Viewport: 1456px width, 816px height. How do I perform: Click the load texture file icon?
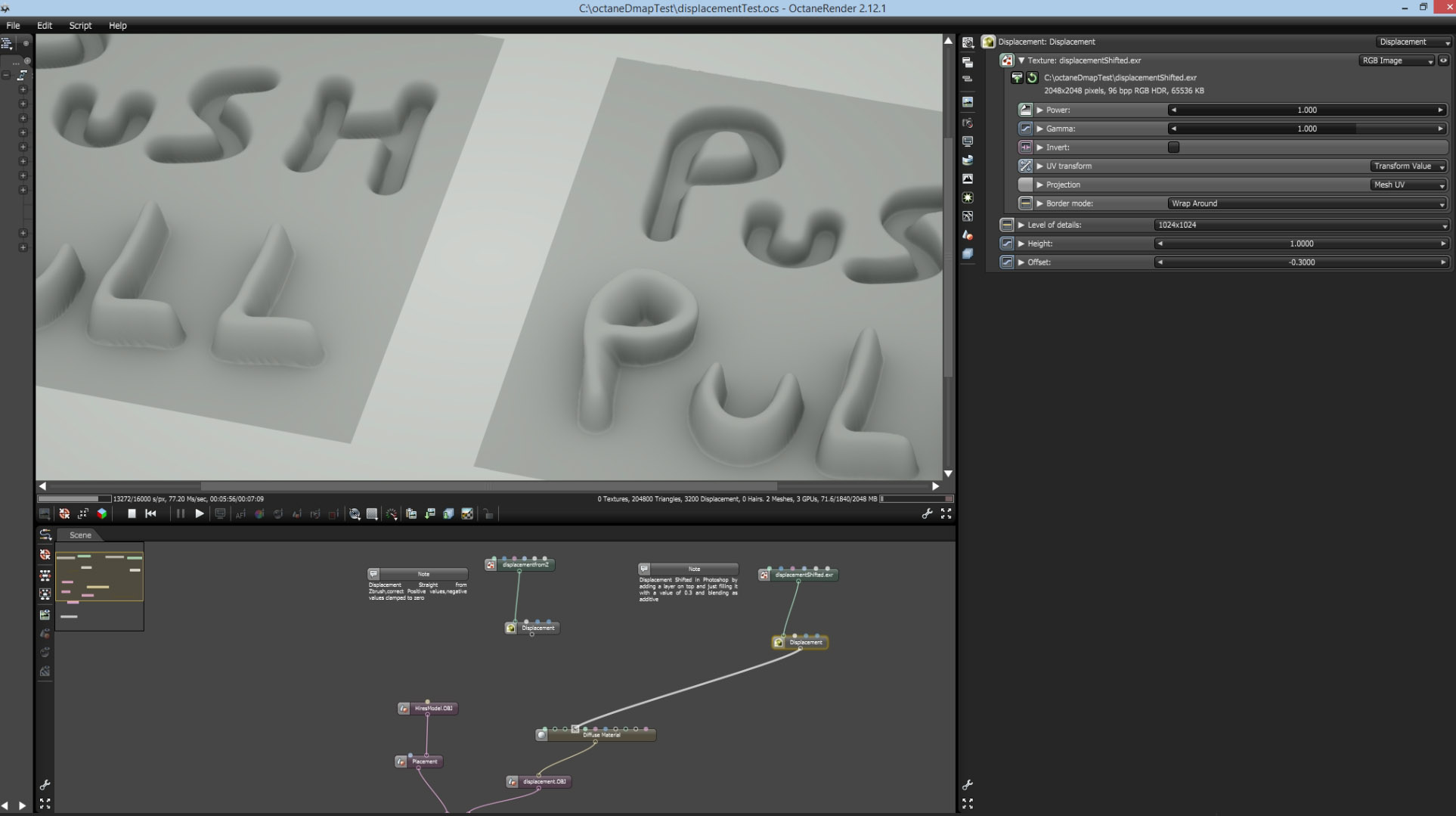pyautogui.click(x=1017, y=78)
